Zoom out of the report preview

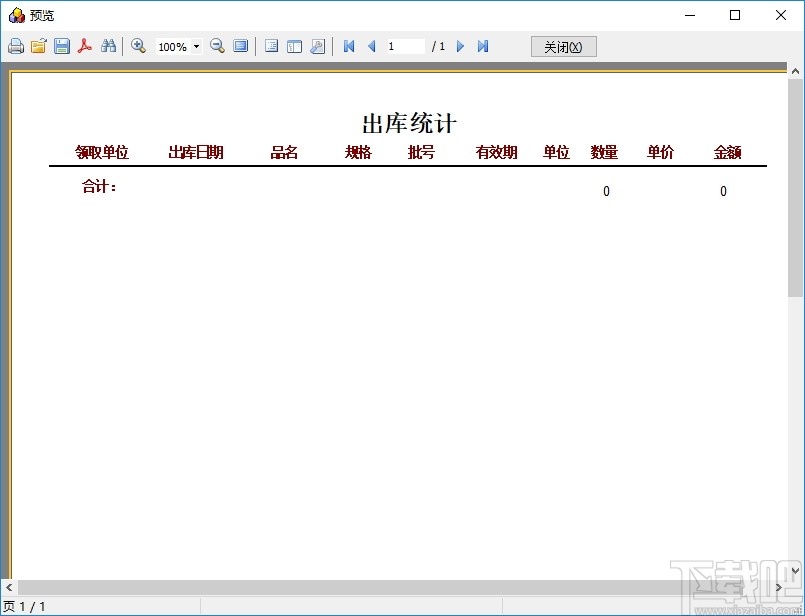point(217,46)
